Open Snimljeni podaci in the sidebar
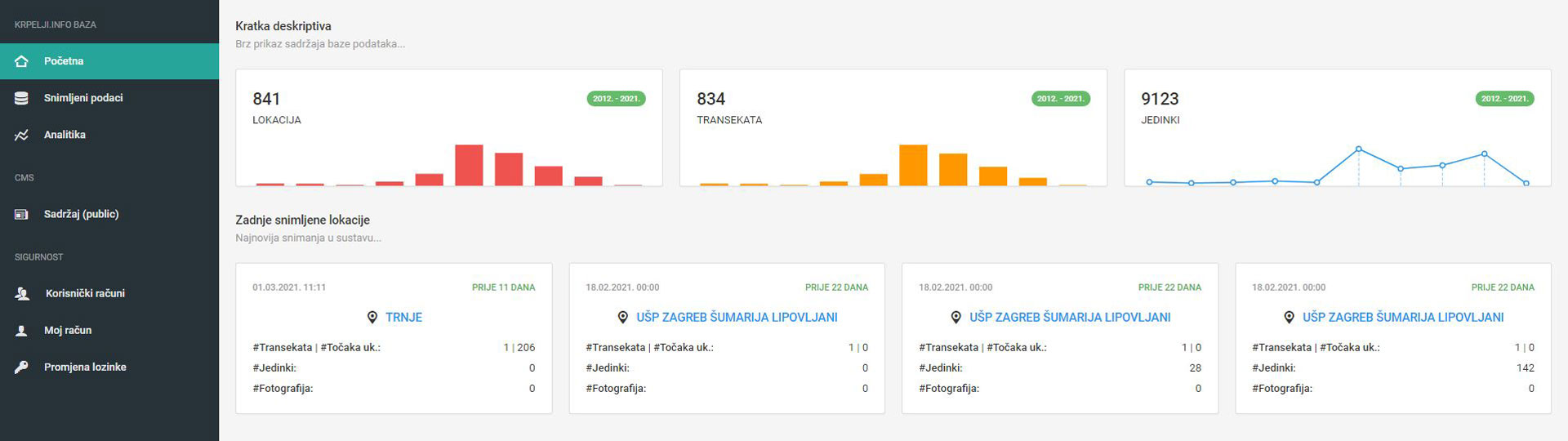Viewport: 1568px width, 441px height. pyautogui.click(x=109, y=98)
